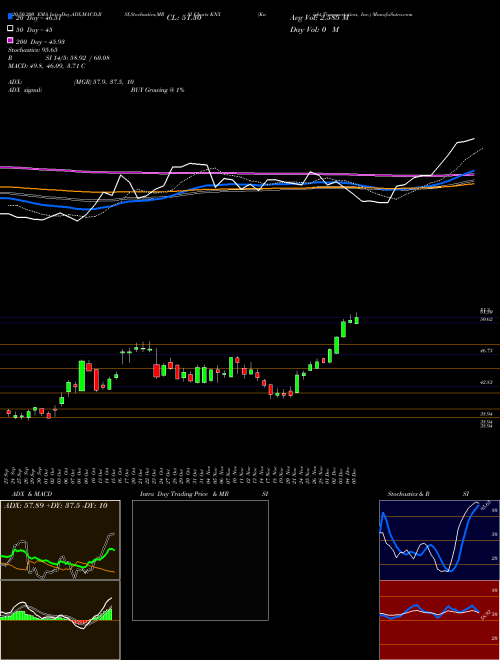Open the ADX indicator chart panel
Viewport: 500px width, 660px height.
point(60,540)
